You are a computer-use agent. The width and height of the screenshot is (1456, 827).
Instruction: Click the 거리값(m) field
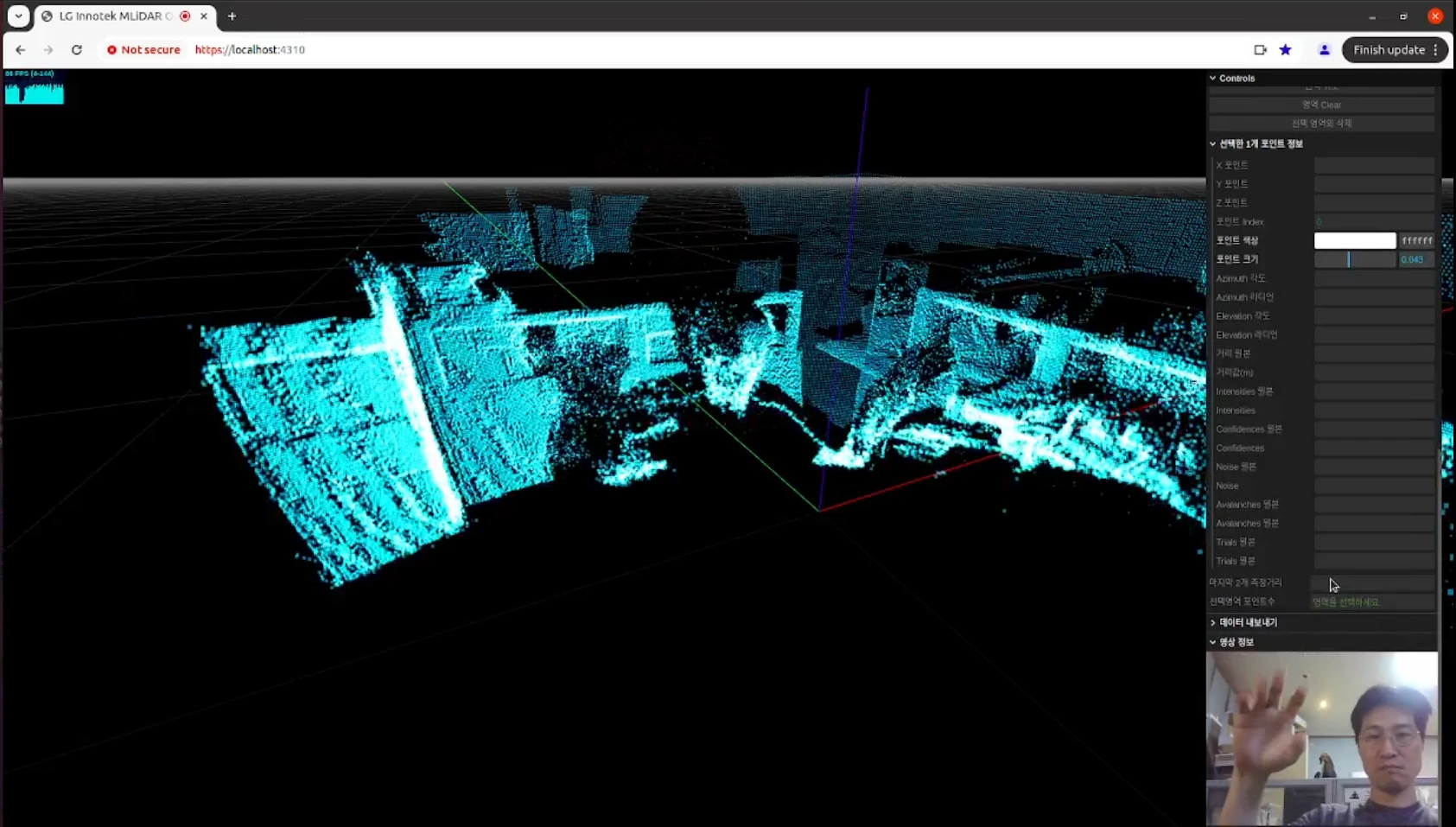coord(1374,372)
